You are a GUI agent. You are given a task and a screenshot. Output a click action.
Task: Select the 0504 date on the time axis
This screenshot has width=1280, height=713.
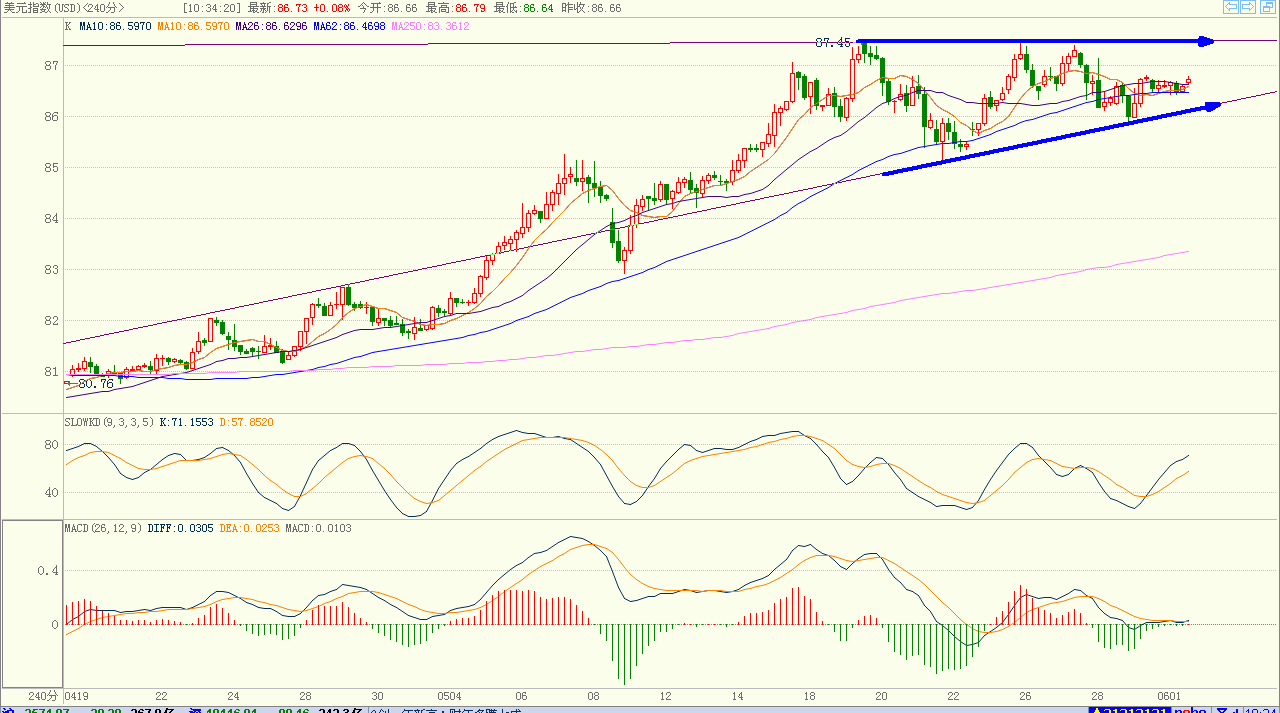click(x=449, y=695)
